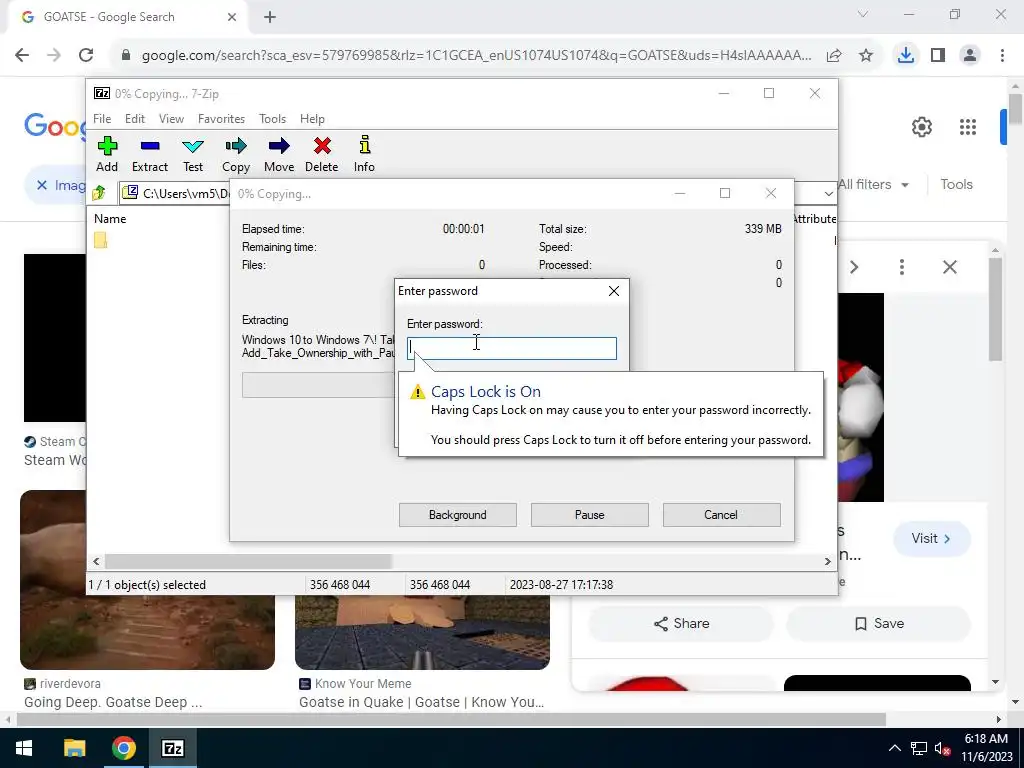Click the network tray icon
Screen dimensions: 1024x768
point(919,748)
